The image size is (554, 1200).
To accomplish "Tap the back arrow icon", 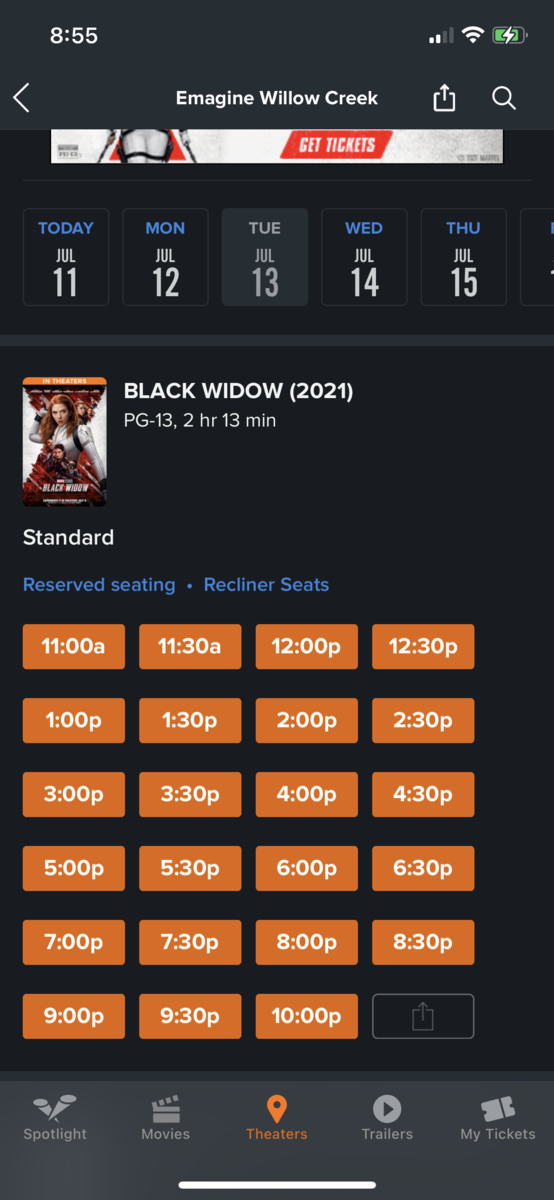I will click(x=22, y=98).
